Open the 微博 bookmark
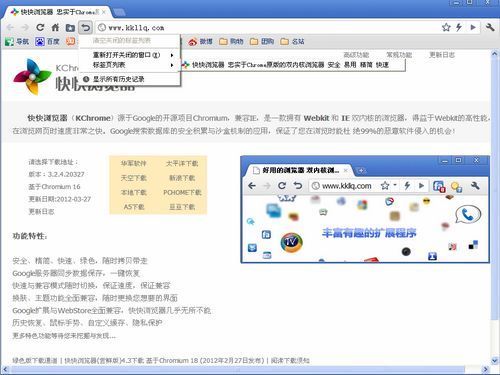This screenshot has width=500, height=375. coord(200,42)
